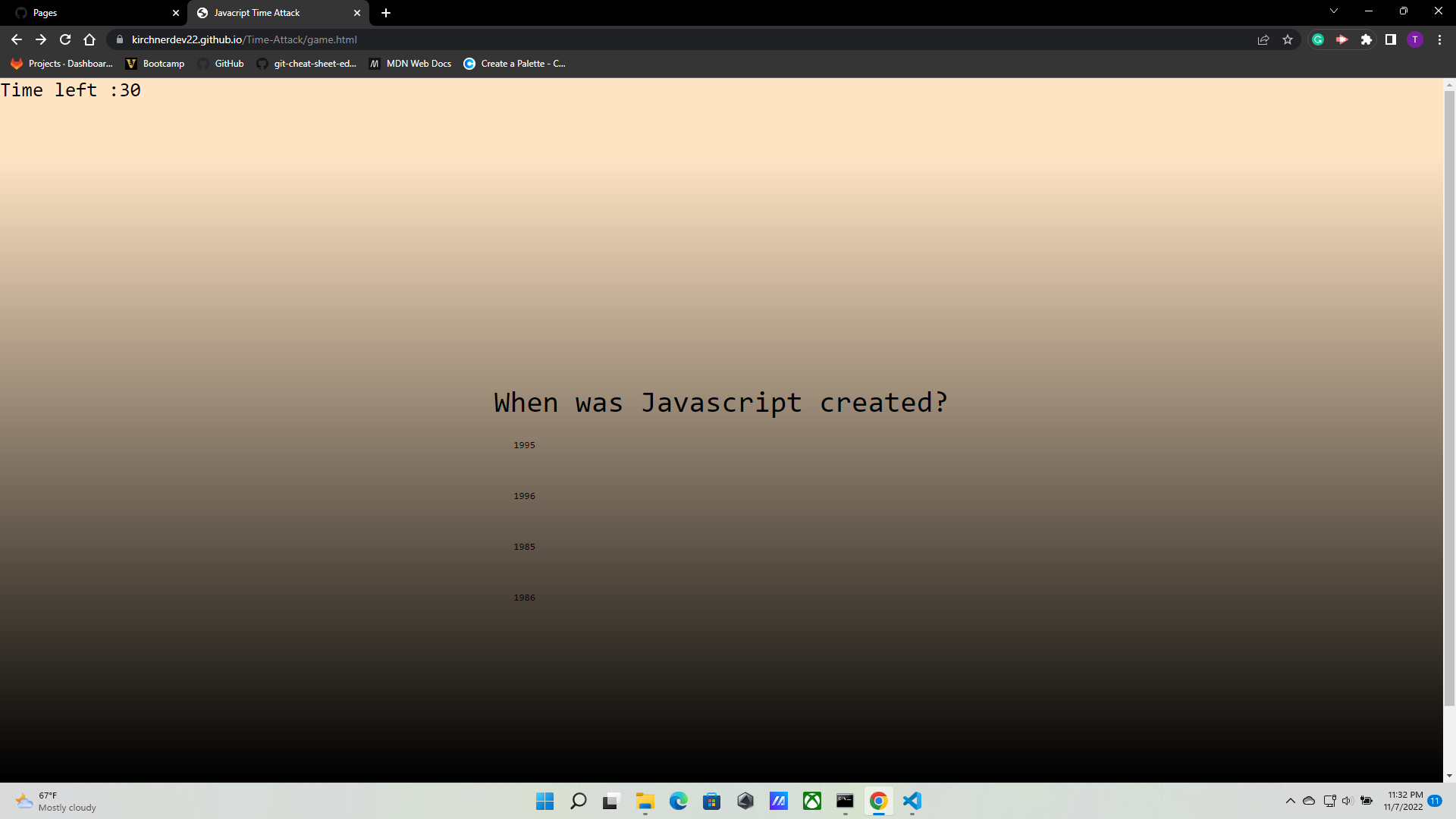Screen dimensions: 1456x819
Task: Choose the answer 1996
Action: (x=524, y=496)
